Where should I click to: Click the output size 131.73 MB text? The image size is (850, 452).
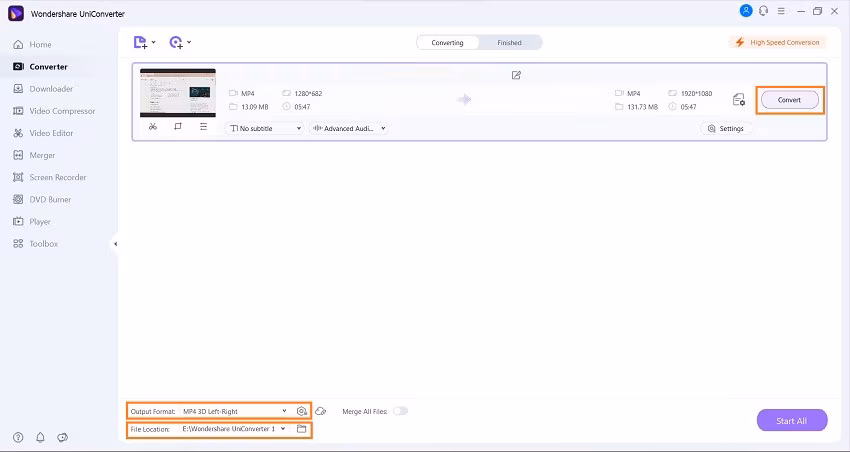pyautogui.click(x=642, y=107)
